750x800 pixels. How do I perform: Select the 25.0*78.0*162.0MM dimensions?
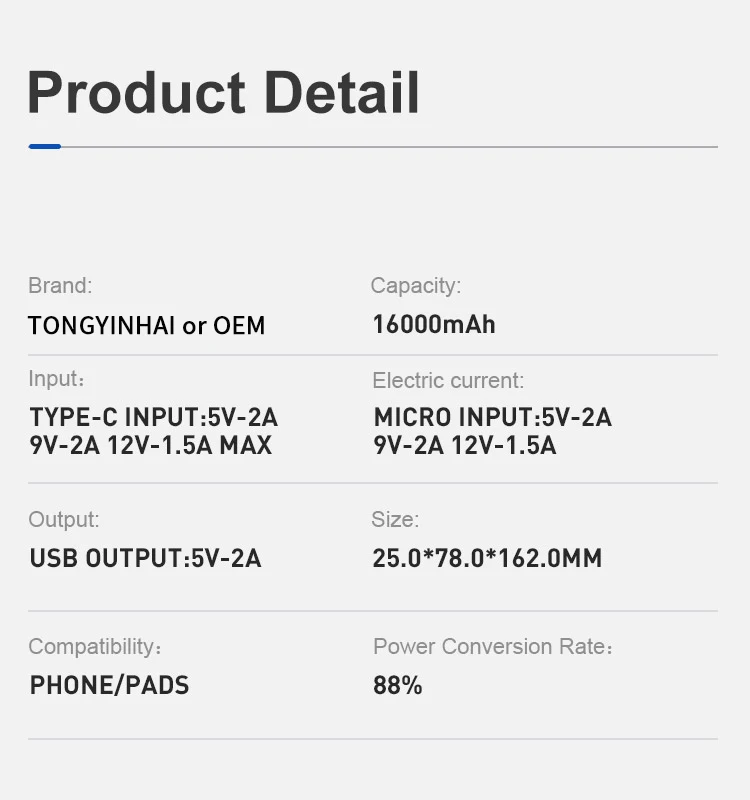point(488,558)
